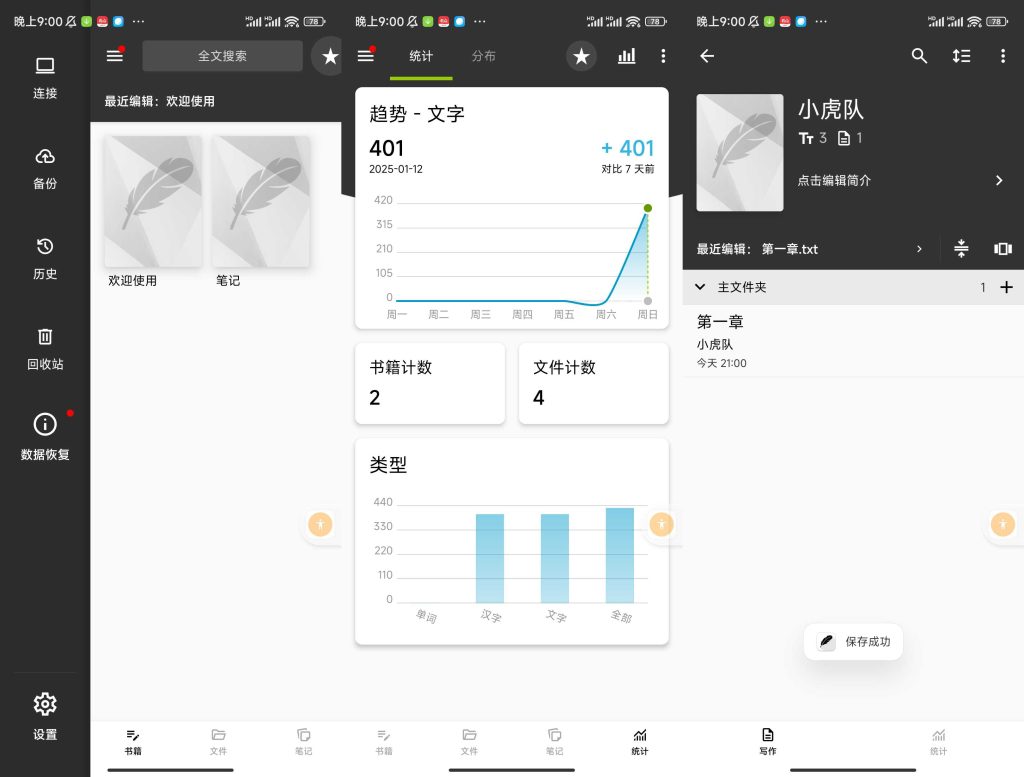1024x777 pixels.
Task: Tap the 汉字 bar in 类型 chart
Action: pyautogui.click(x=490, y=558)
